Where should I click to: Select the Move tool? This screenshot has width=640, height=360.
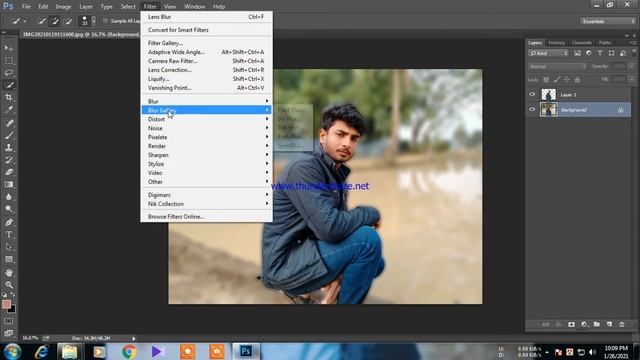[9, 48]
